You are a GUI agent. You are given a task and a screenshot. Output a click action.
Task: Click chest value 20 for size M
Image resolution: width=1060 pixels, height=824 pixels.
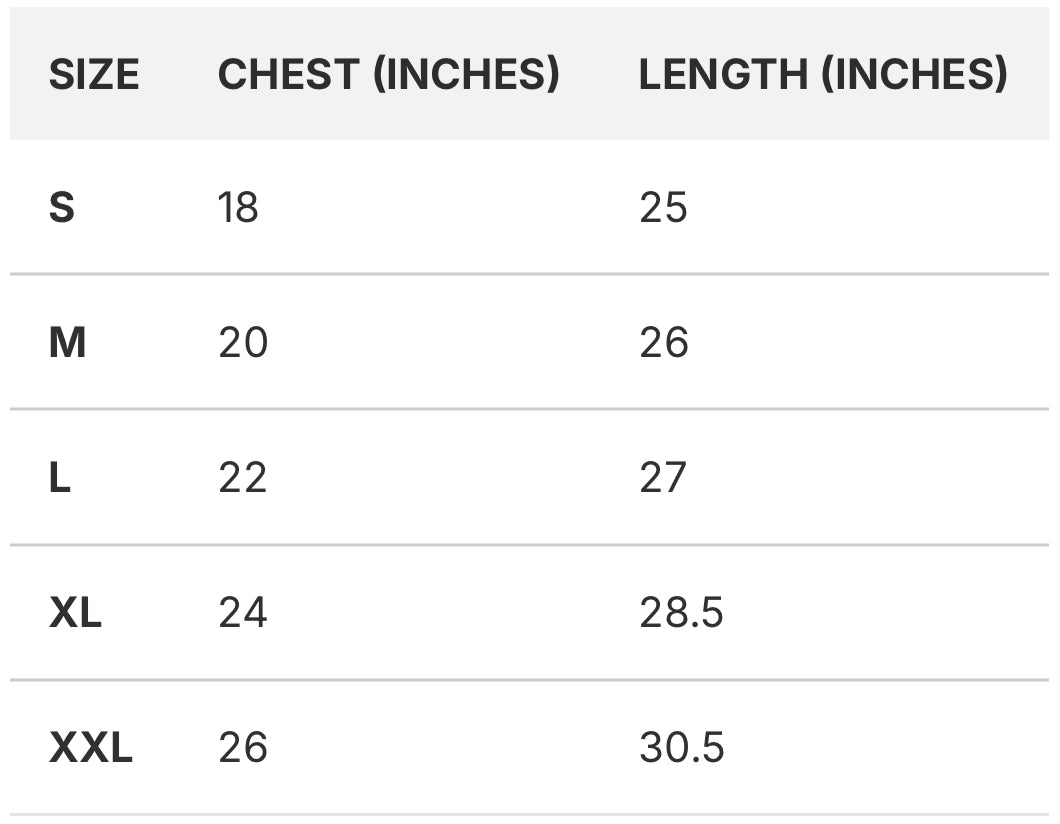[243, 343]
